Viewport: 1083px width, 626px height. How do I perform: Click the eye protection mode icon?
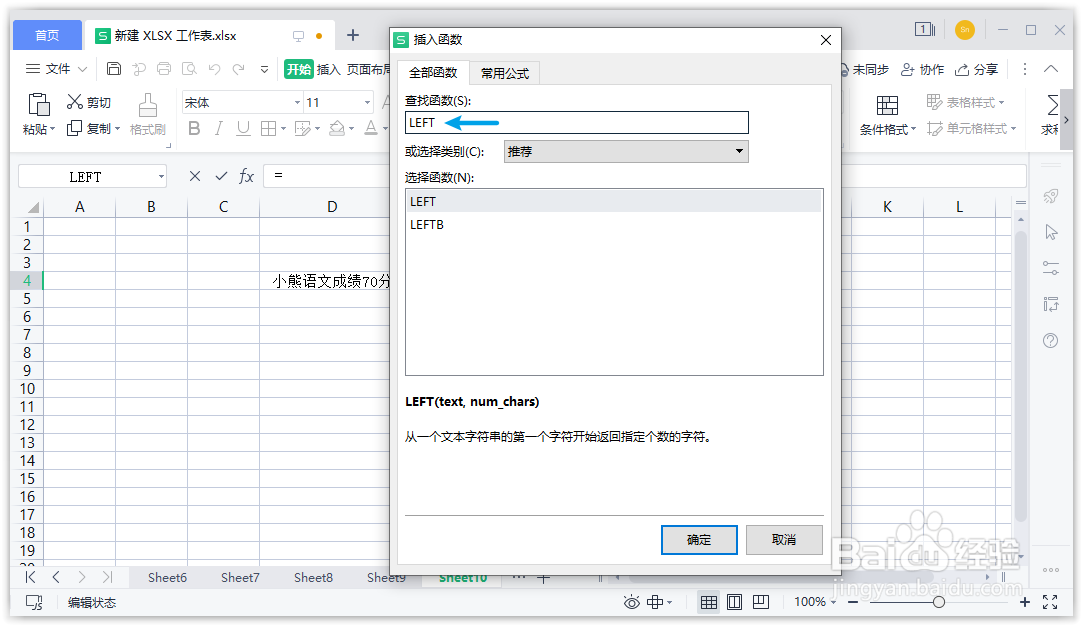click(630, 602)
